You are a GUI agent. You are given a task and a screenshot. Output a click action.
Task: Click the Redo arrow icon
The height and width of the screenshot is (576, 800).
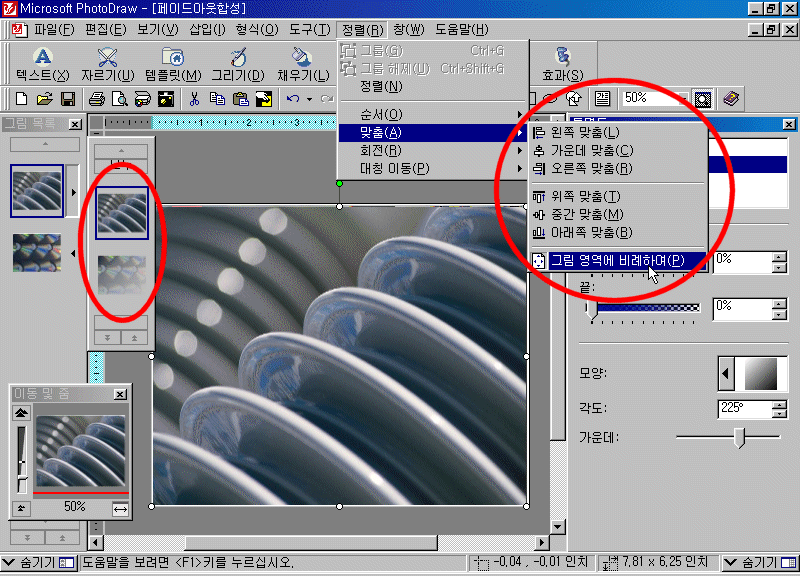pos(327,98)
